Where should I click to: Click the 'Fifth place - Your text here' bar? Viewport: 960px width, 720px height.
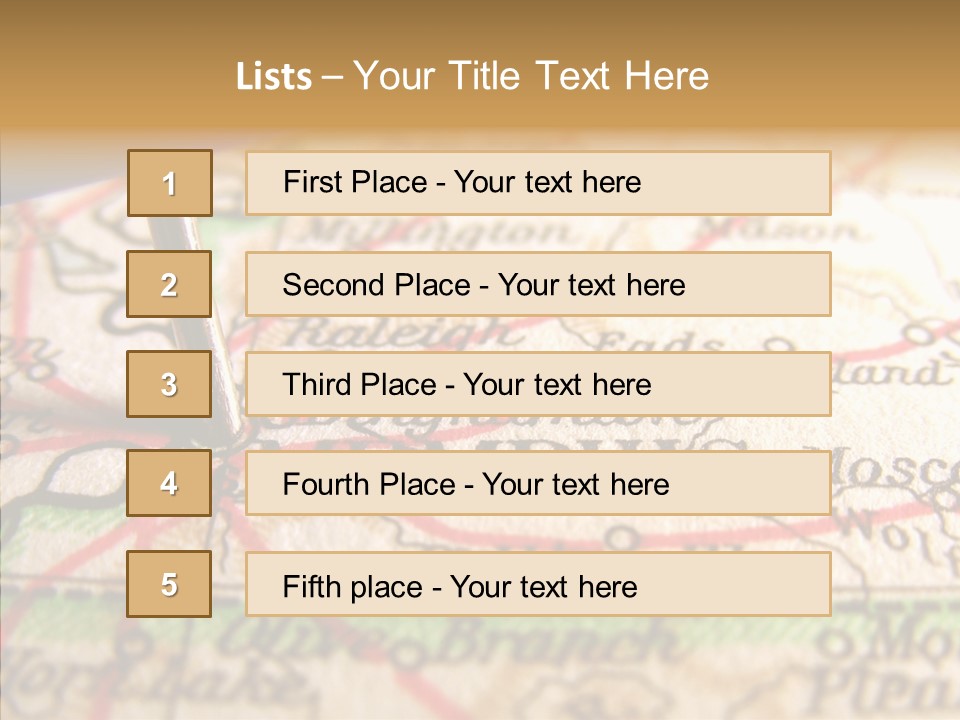point(538,584)
